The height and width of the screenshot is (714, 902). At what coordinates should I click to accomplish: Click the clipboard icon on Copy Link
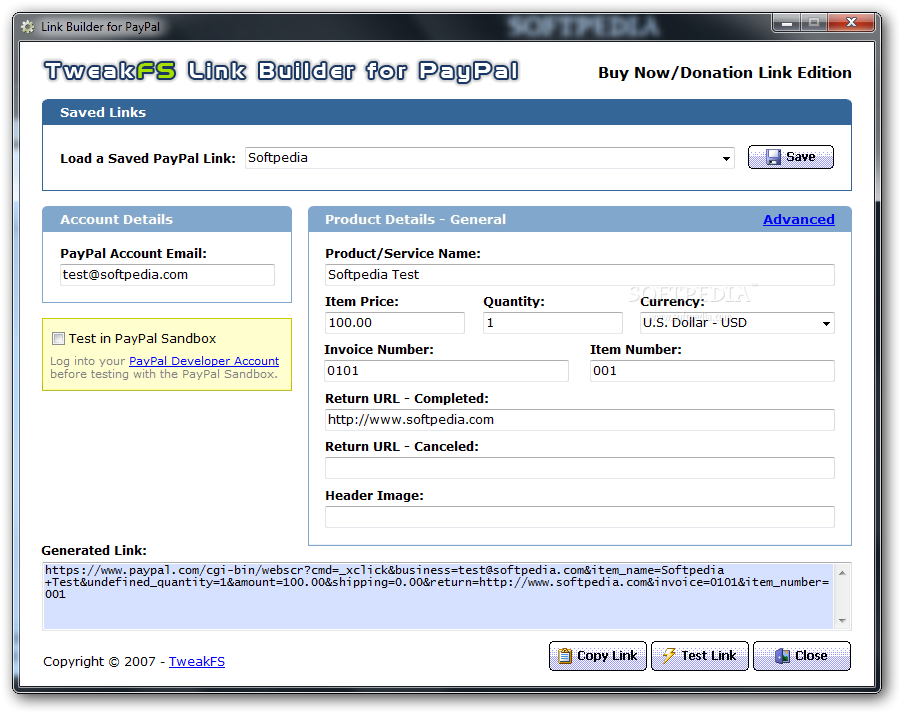pyautogui.click(x=565, y=656)
